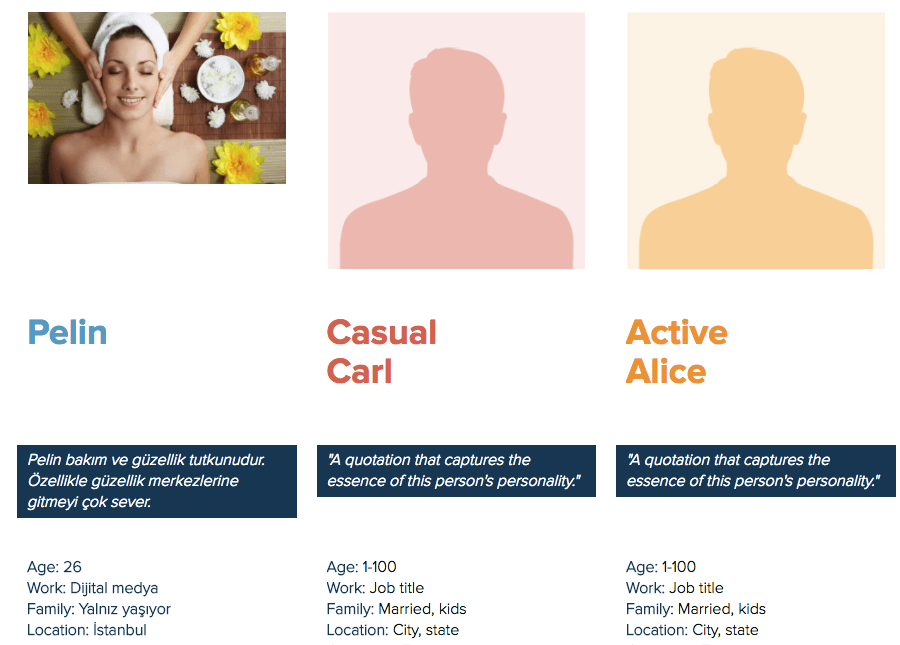Select Casual Carl's pink silhouette avatar

pos(456,140)
